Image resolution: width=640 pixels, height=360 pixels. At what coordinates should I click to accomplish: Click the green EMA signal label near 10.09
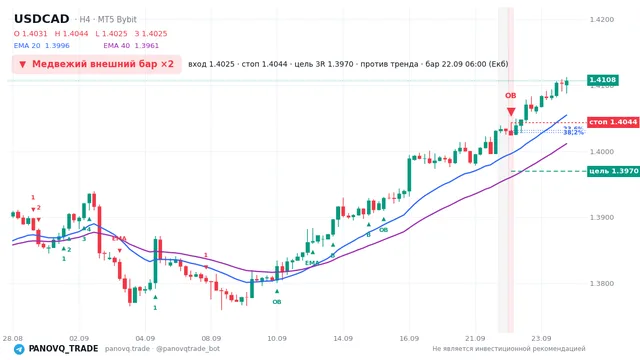pos(311,263)
